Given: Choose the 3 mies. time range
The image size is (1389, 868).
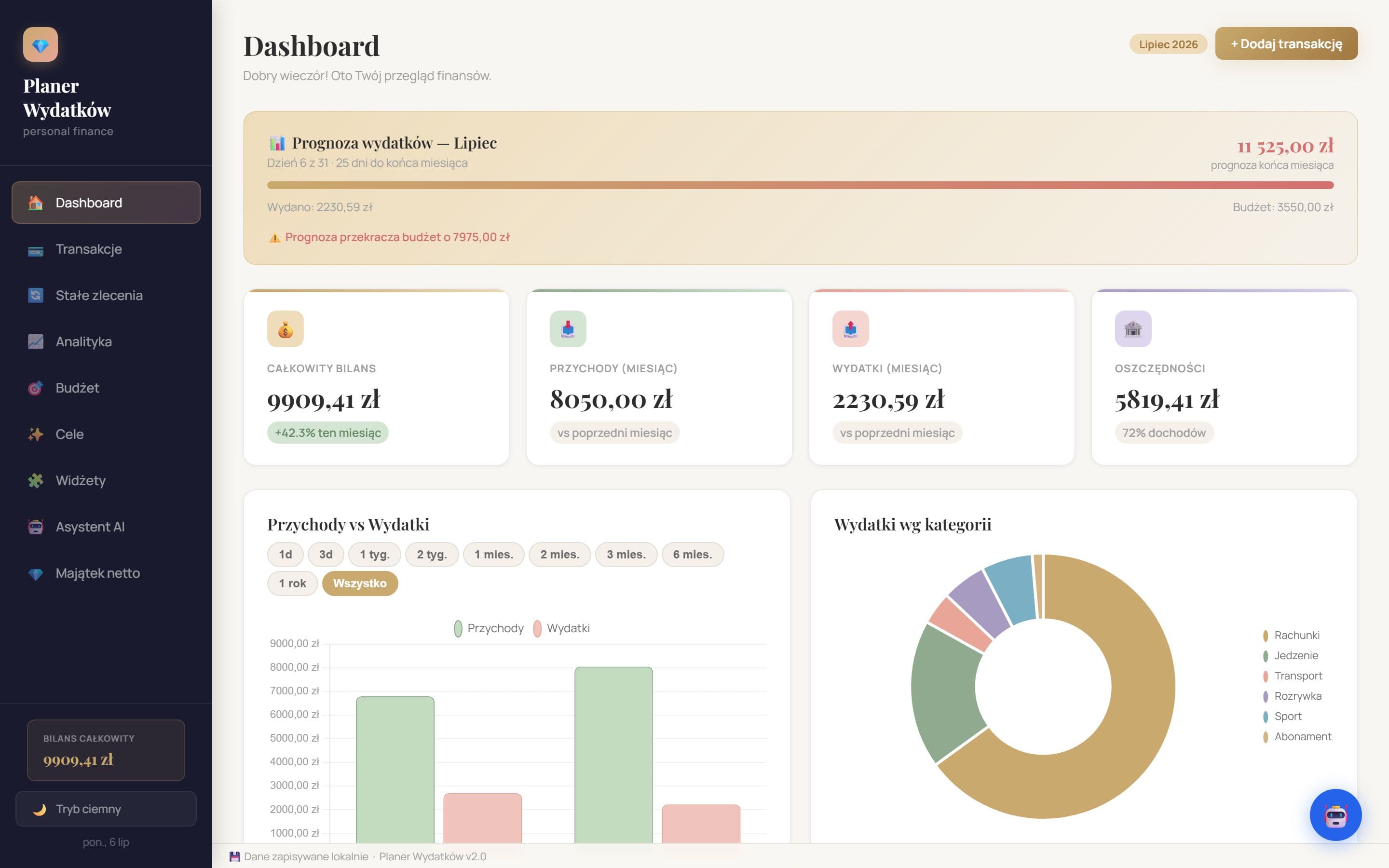Looking at the screenshot, I should (x=626, y=555).
